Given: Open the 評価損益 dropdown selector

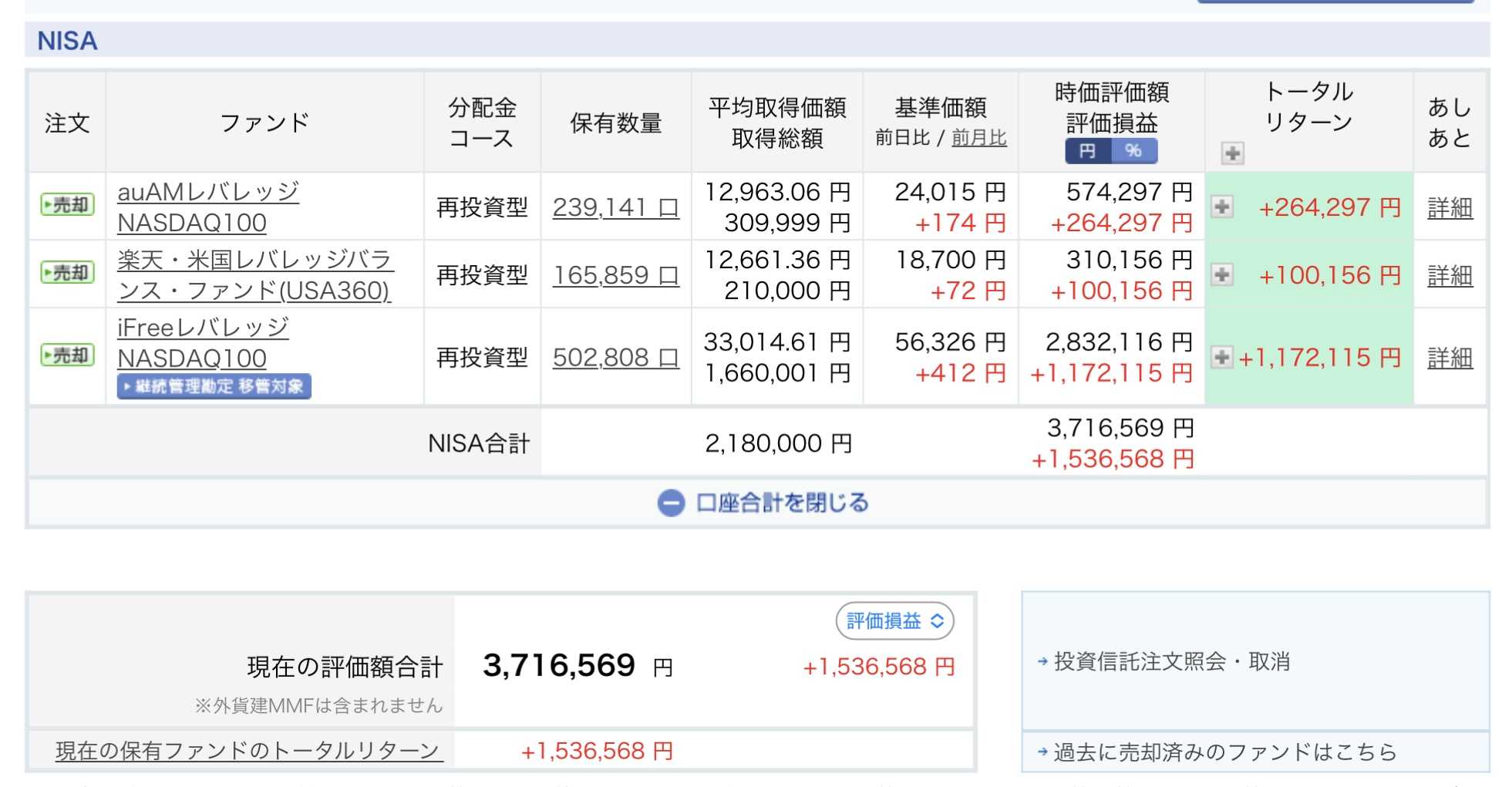Looking at the screenshot, I should click(894, 621).
